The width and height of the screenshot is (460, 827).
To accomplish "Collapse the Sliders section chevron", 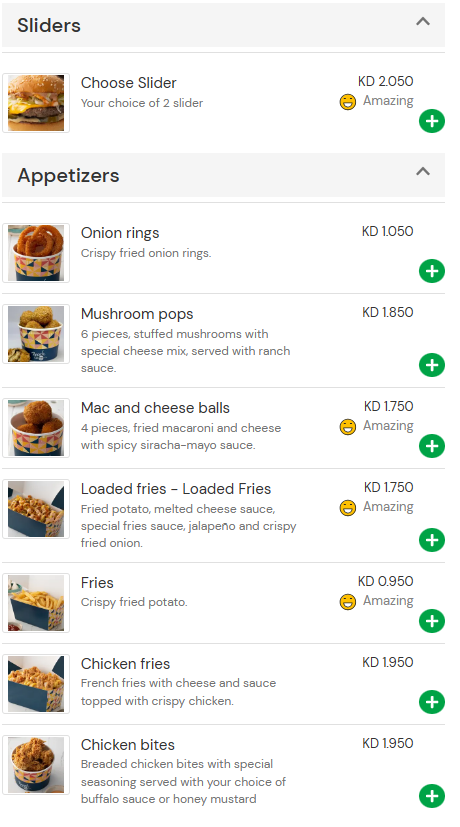I will click(x=423, y=22).
